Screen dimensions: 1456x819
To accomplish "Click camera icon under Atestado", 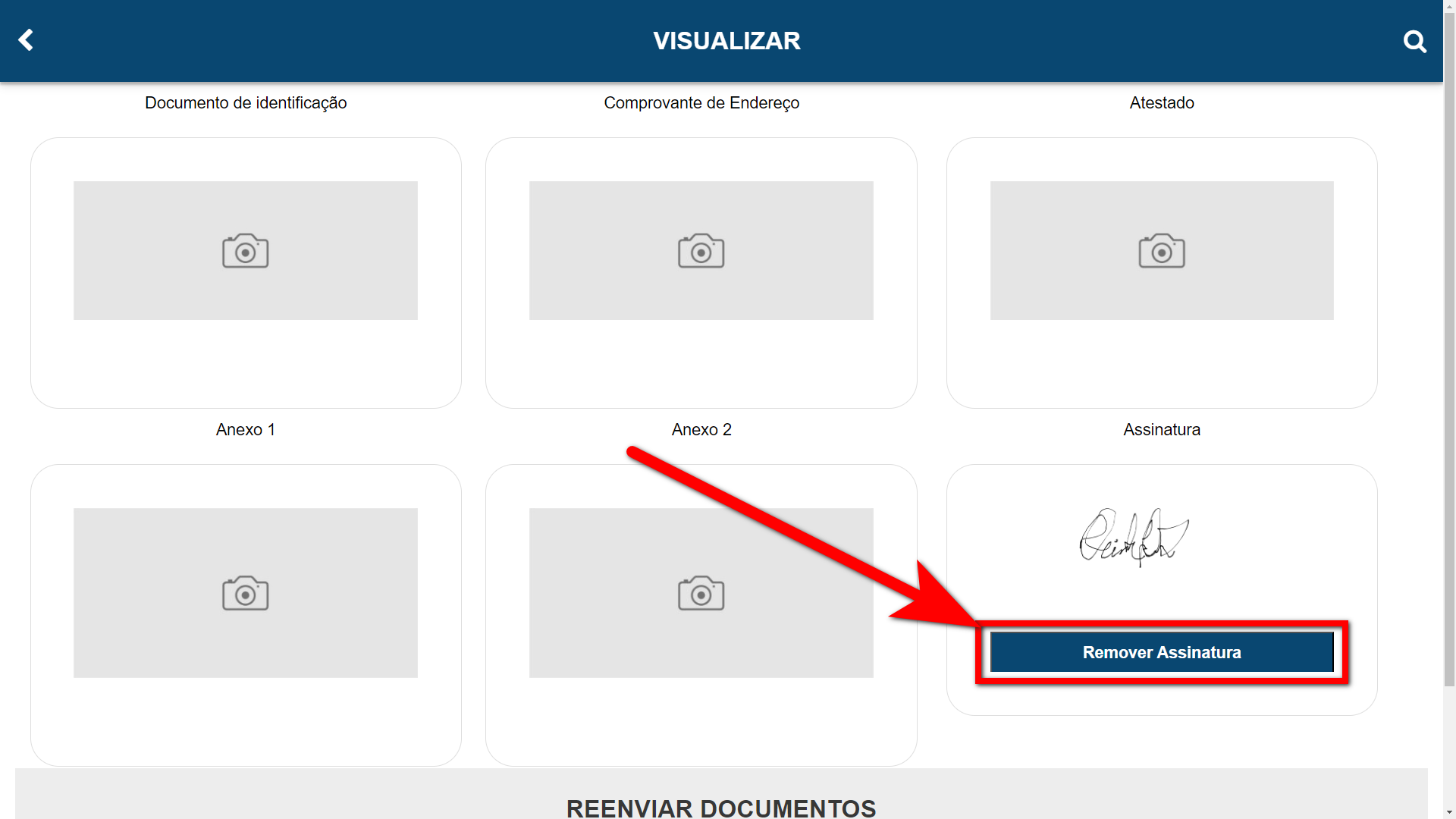I will point(1161,251).
